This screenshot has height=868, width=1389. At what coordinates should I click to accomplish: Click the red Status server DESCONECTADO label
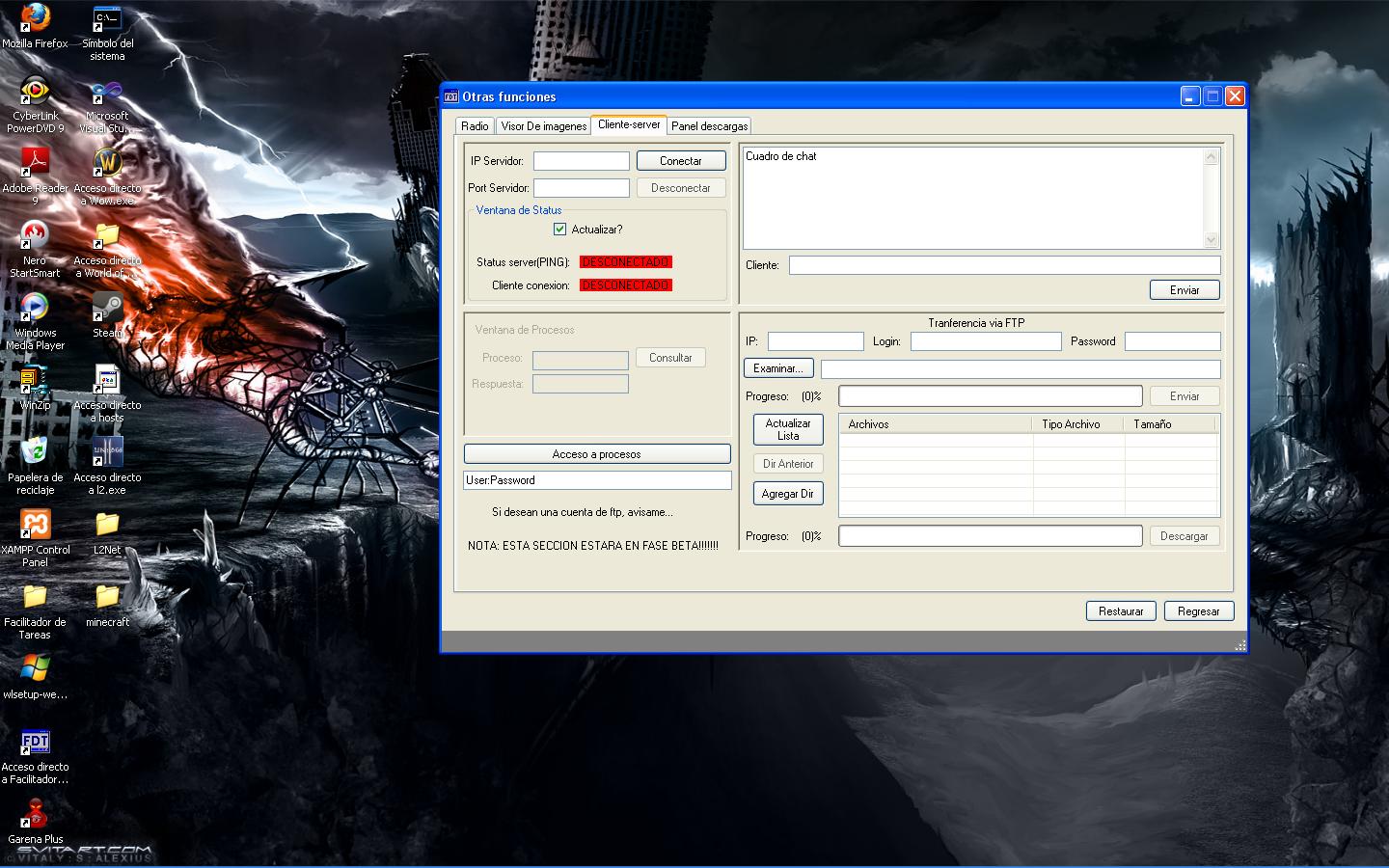tap(626, 262)
